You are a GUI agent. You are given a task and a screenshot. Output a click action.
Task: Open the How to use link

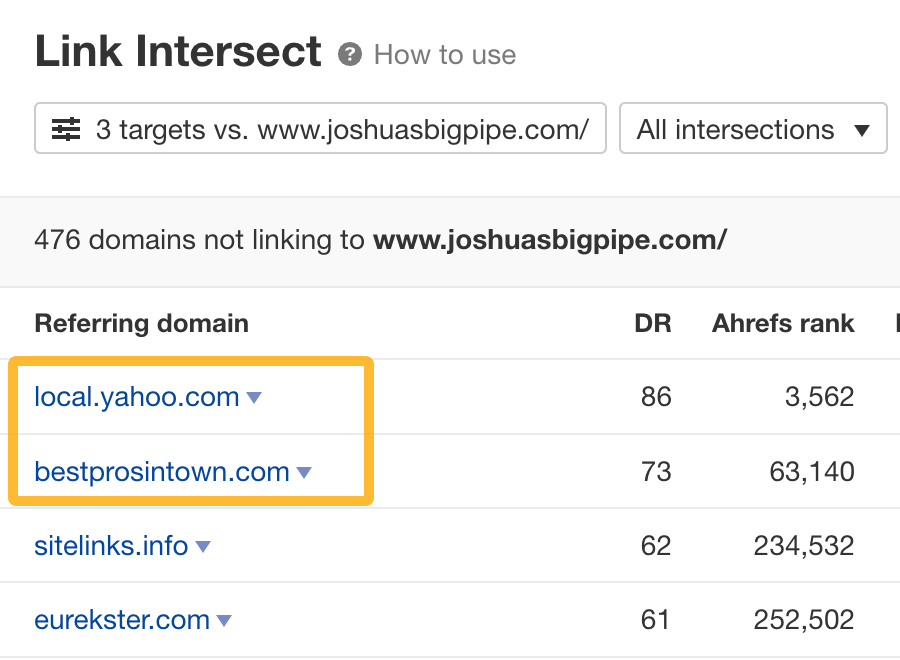tap(444, 55)
